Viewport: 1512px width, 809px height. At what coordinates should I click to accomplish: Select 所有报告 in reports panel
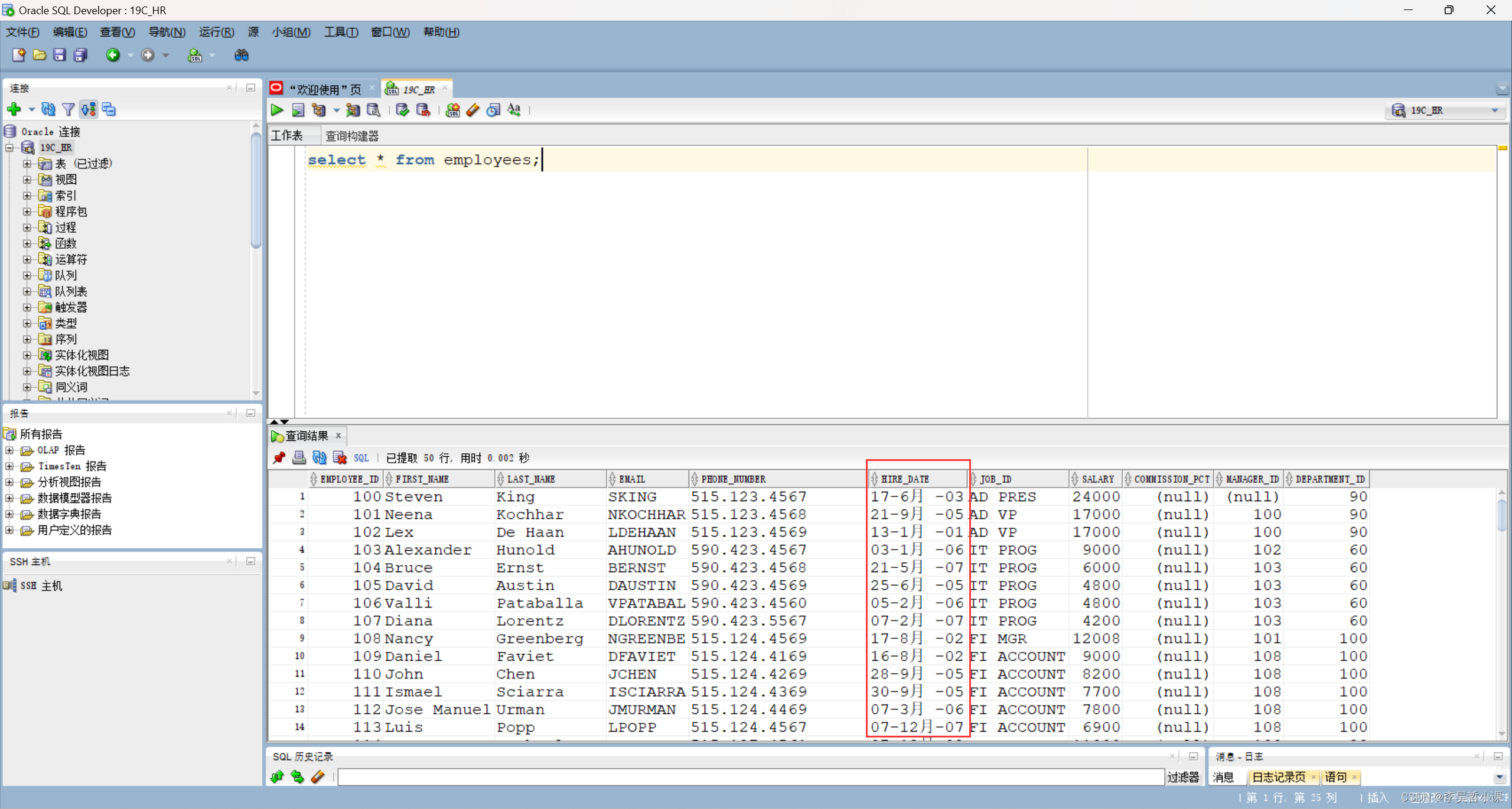coord(41,434)
